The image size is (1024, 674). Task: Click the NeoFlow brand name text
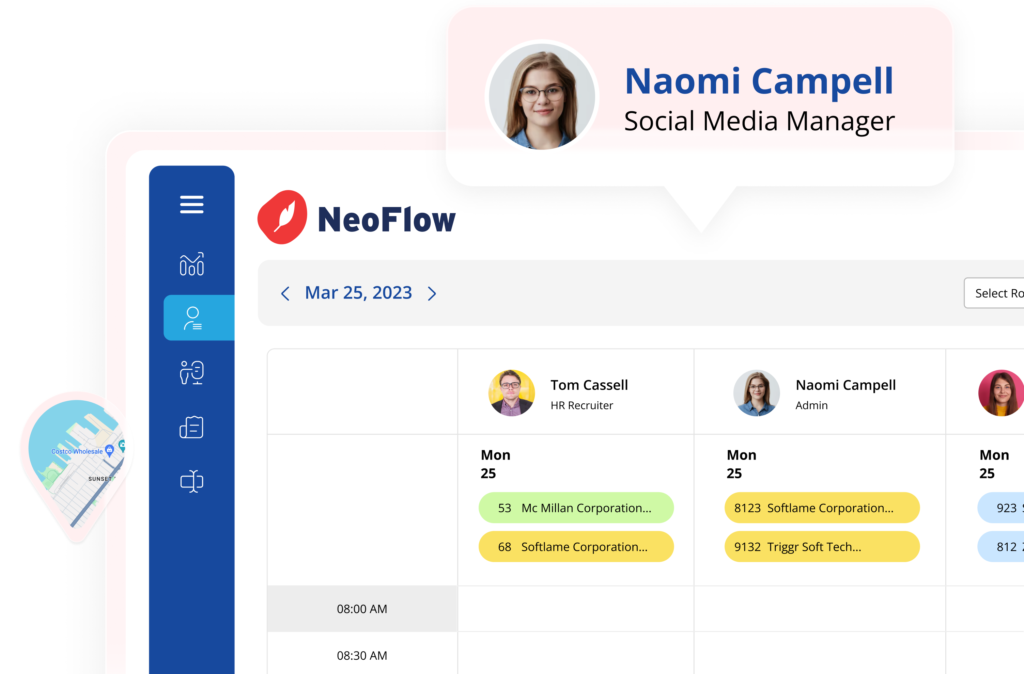click(x=387, y=219)
